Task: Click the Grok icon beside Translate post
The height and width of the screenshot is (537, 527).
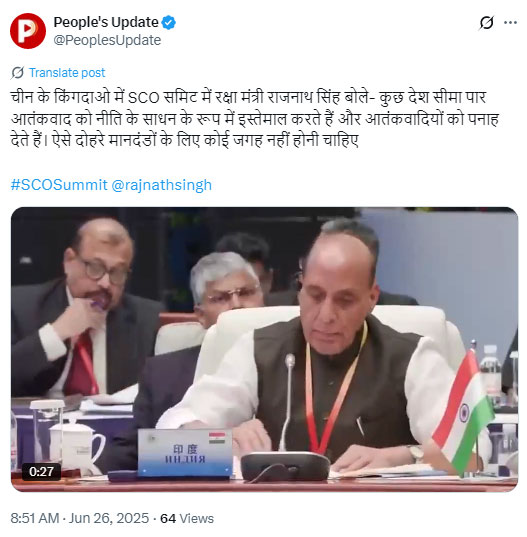Action: point(17,73)
